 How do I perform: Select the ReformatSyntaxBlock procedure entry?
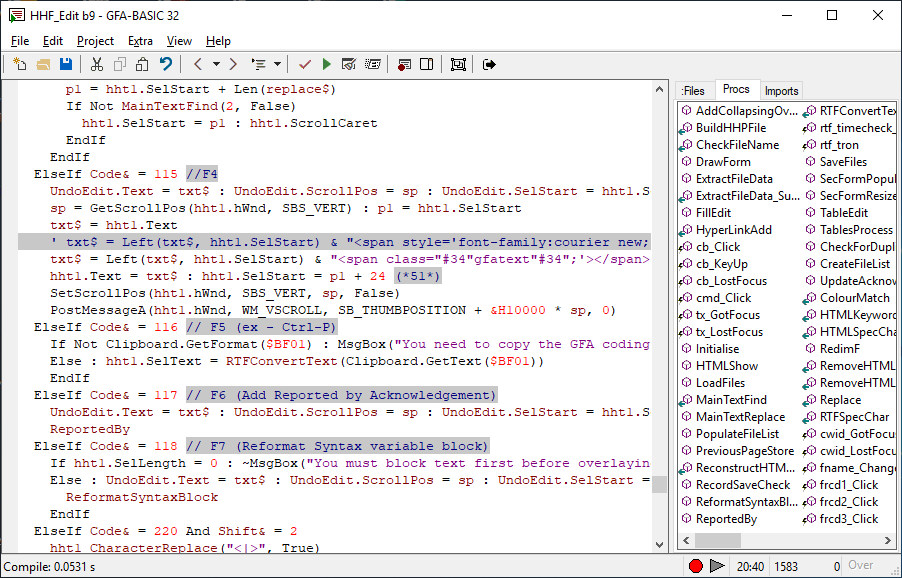coord(746,502)
